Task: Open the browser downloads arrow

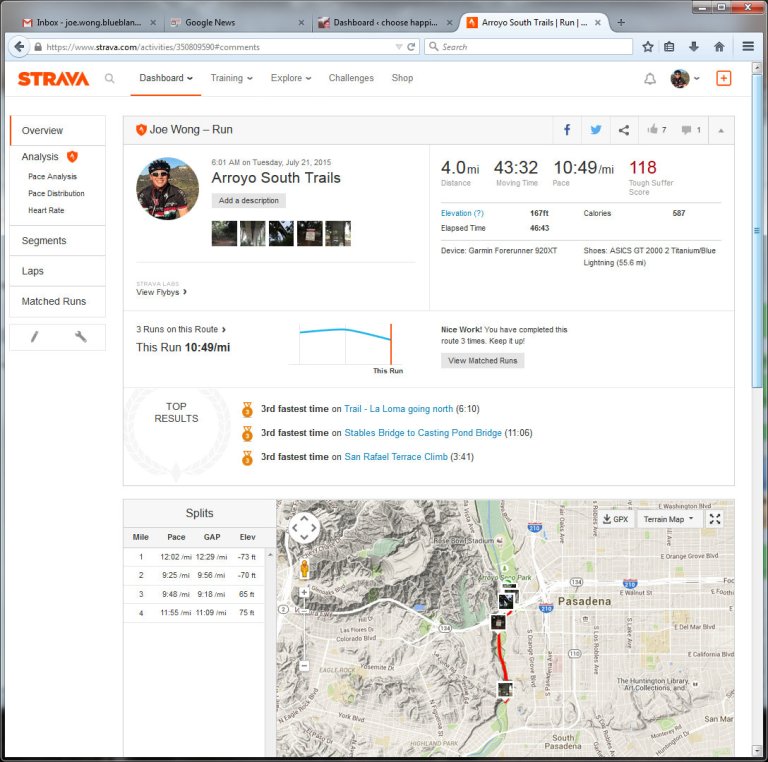Action: pos(694,47)
